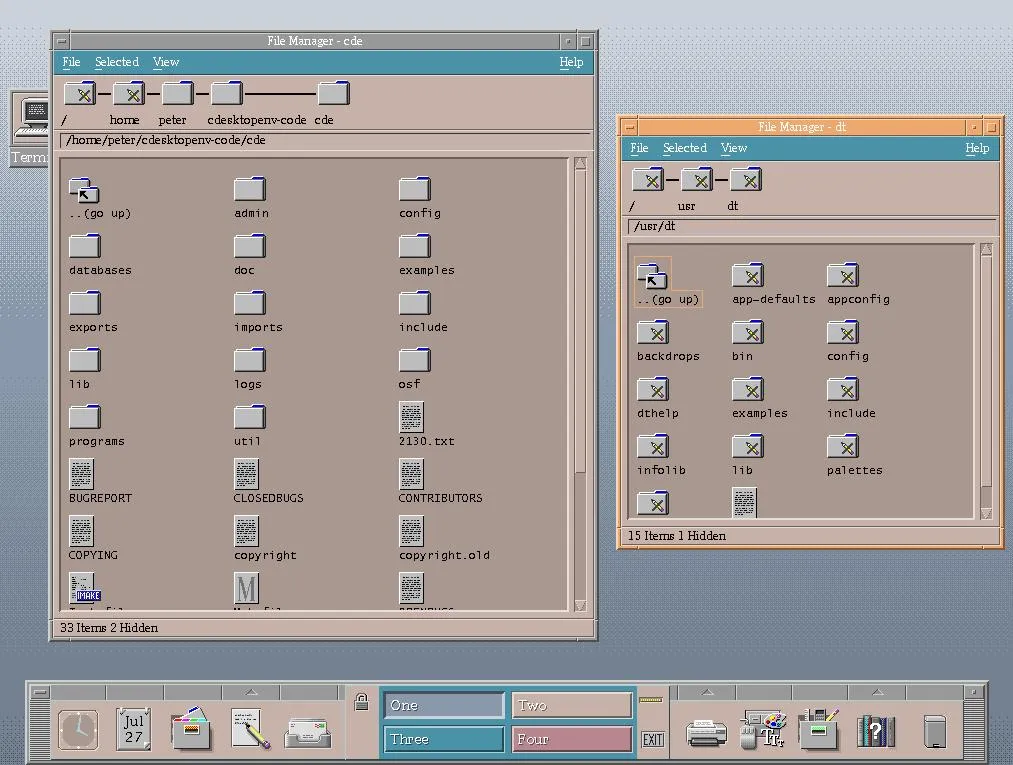Open the Application Manager drawer icon
The image size is (1013, 765).
point(818,730)
